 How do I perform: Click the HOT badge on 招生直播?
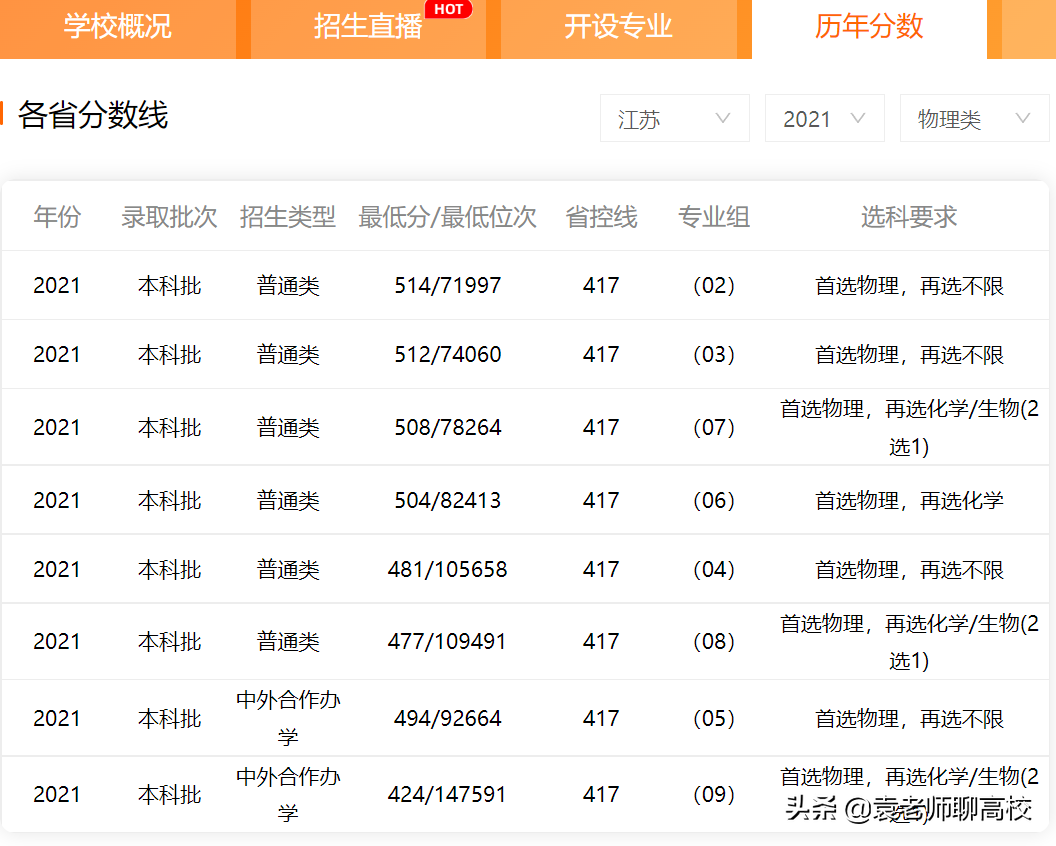[450, 10]
